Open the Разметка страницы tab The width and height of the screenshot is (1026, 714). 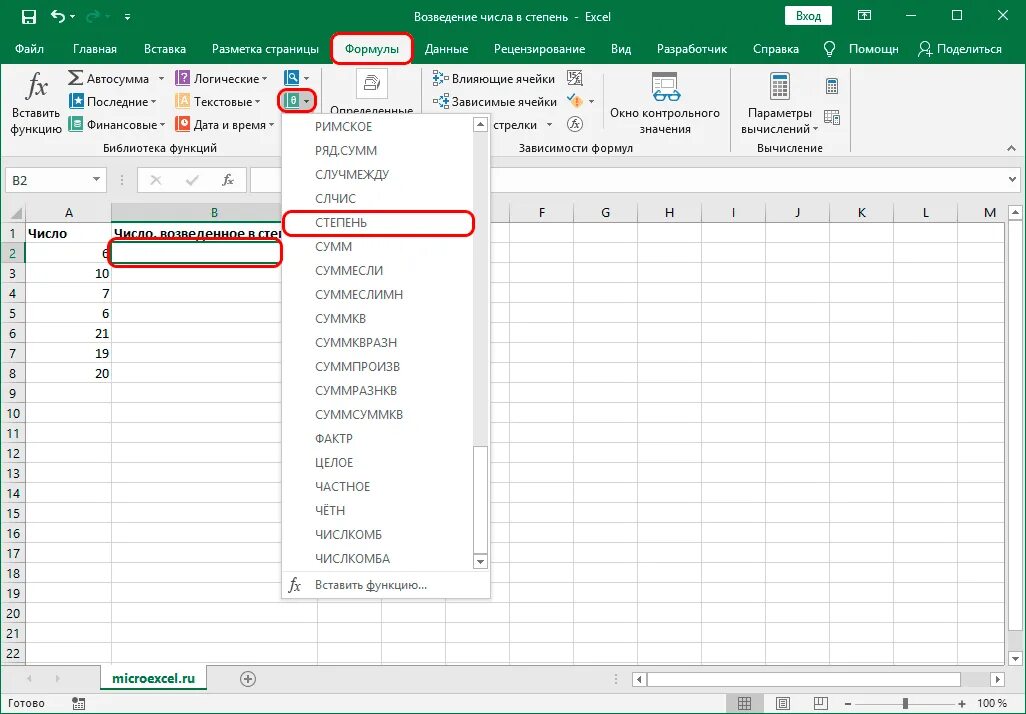tap(265, 49)
